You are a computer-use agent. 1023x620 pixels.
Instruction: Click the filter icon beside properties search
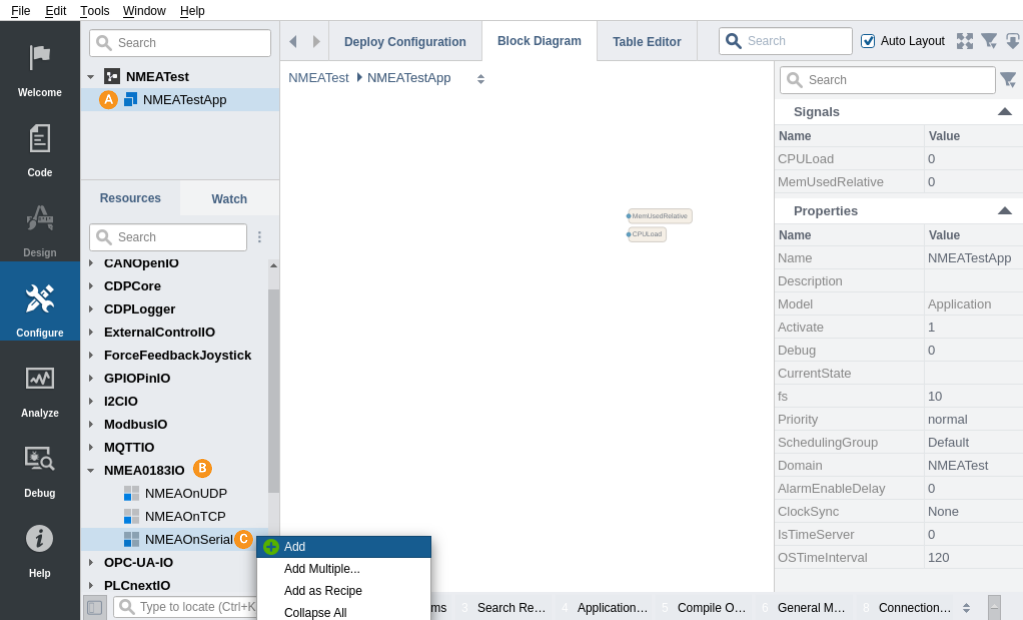[1008, 80]
